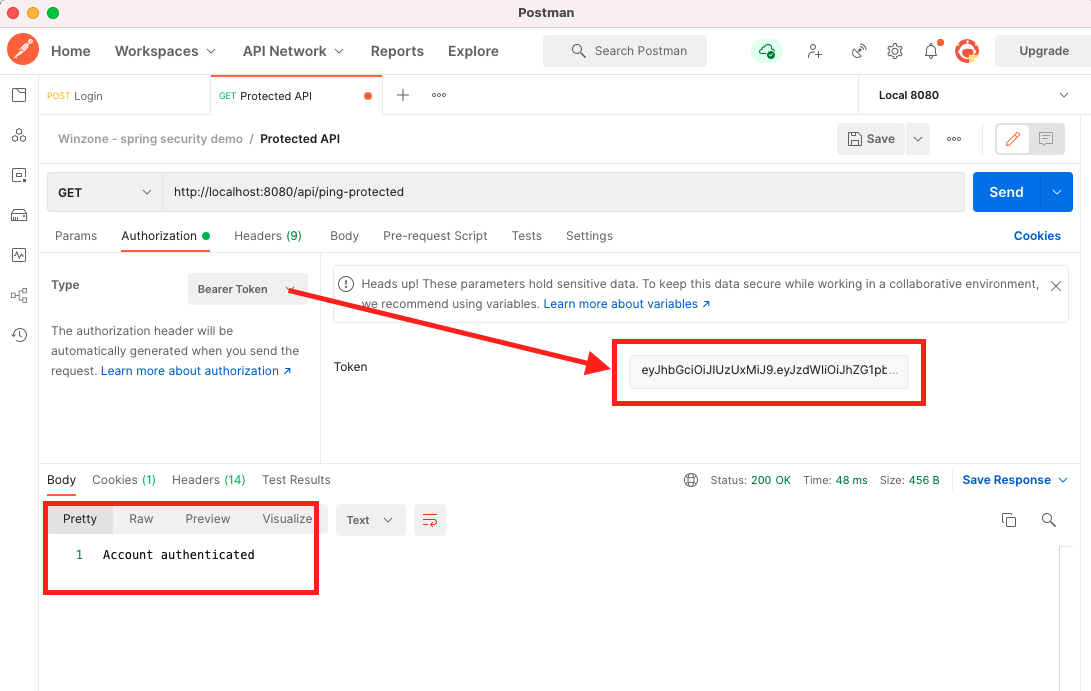
Task: Go to Home in top navigation
Action: tap(71, 51)
